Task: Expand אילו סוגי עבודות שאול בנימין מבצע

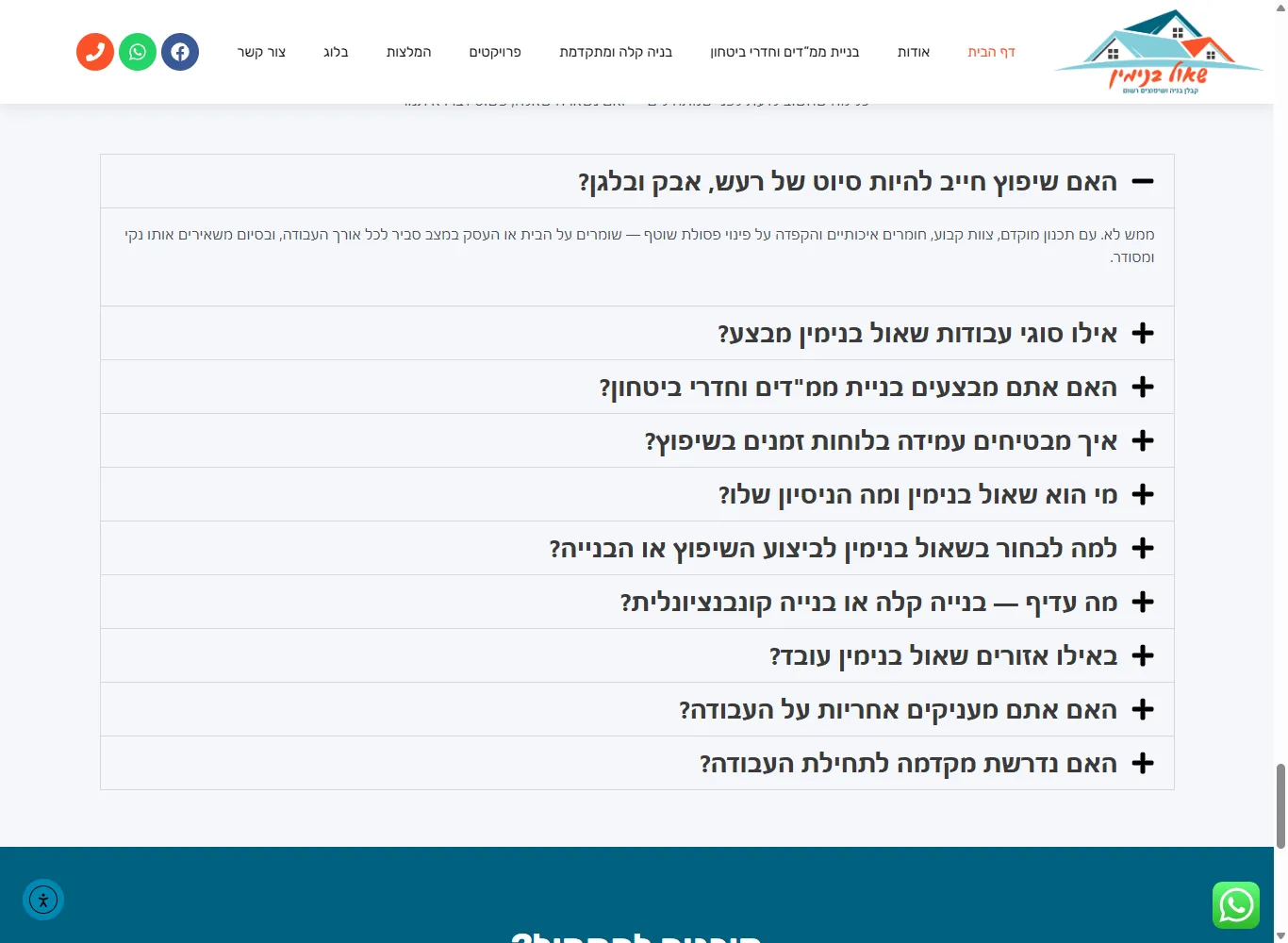Action: (637, 333)
